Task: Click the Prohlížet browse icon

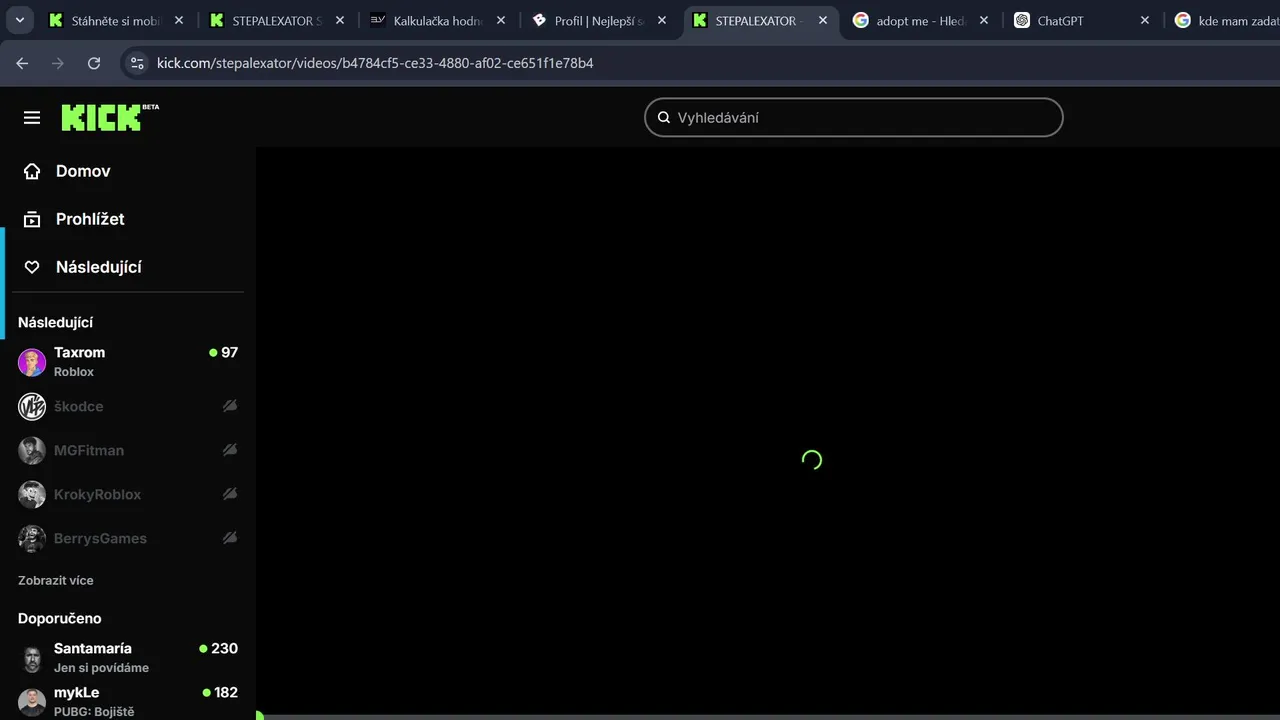Action: (32, 219)
